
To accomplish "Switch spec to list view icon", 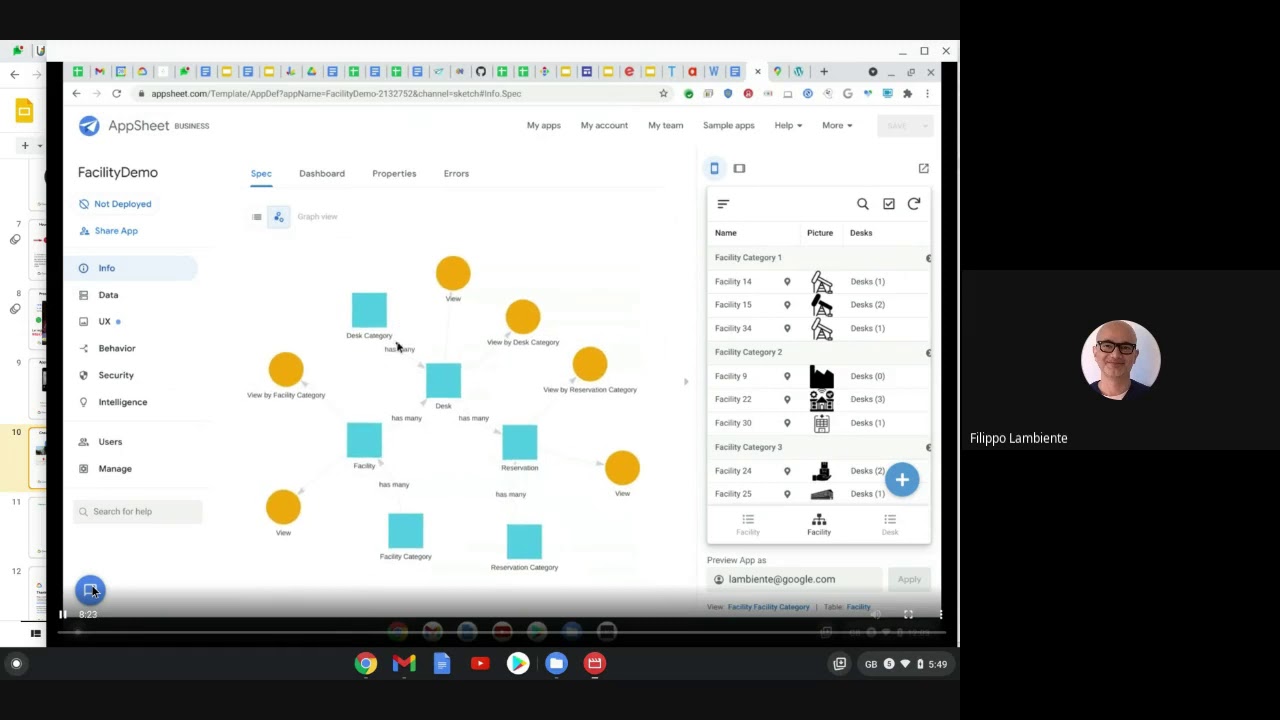I will (x=257, y=217).
